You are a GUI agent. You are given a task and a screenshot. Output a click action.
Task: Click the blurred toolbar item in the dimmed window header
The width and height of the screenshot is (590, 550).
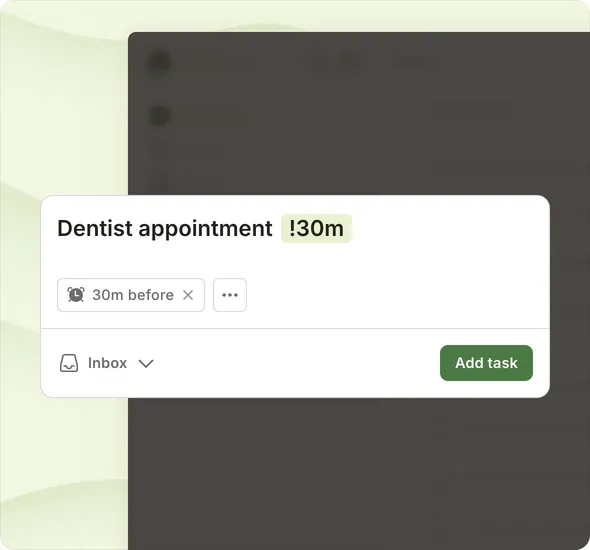click(x=351, y=61)
